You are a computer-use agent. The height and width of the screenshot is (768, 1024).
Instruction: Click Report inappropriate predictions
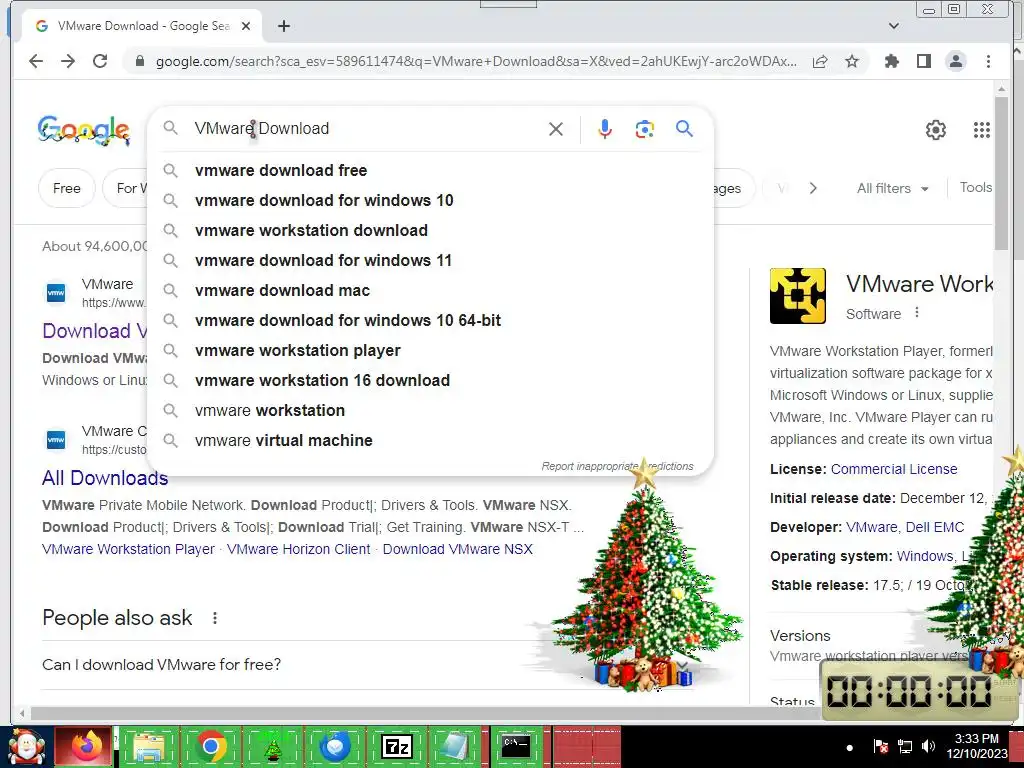click(617, 466)
